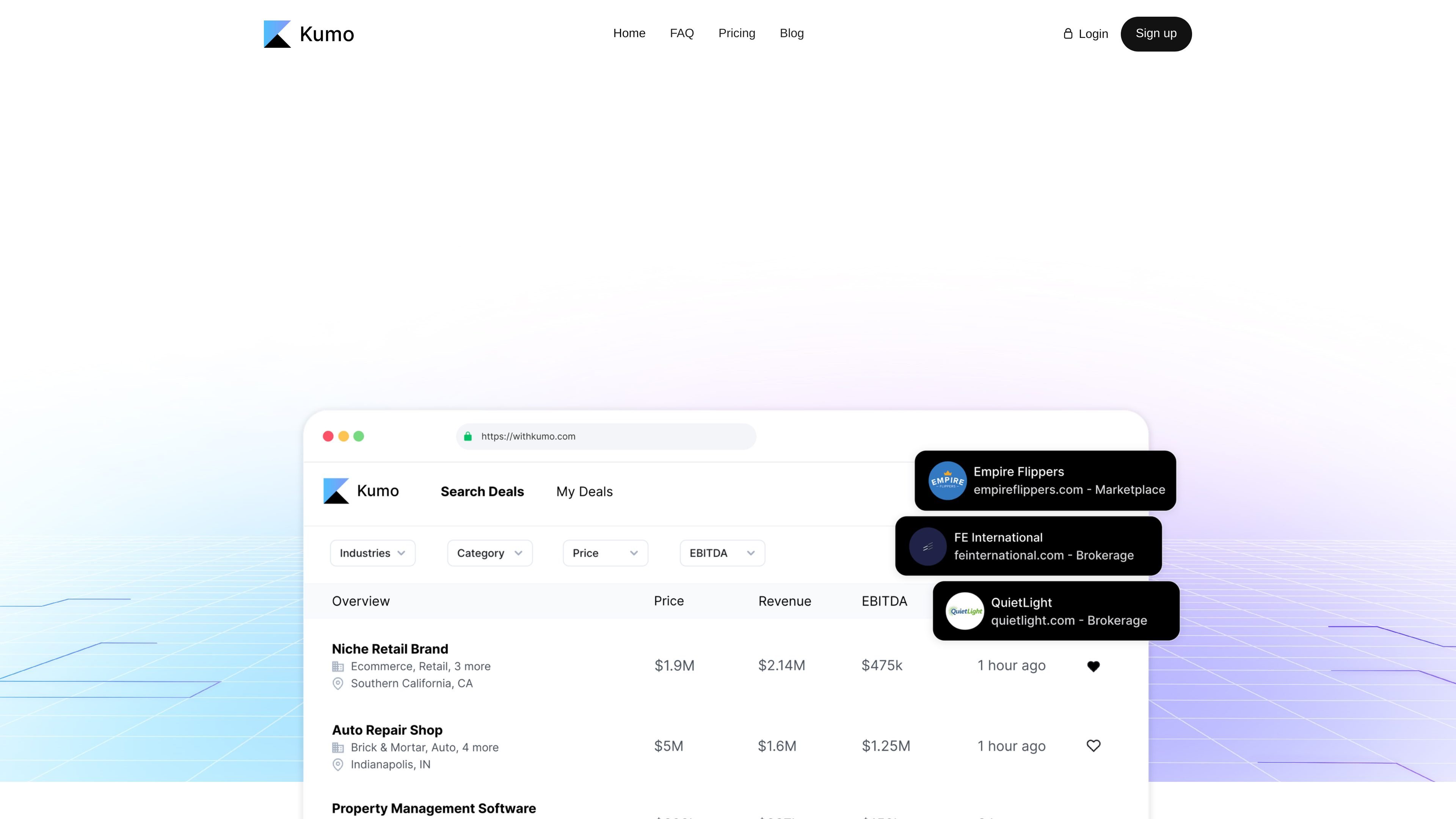
Task: Click the green padlock in address bar
Action: click(x=468, y=436)
